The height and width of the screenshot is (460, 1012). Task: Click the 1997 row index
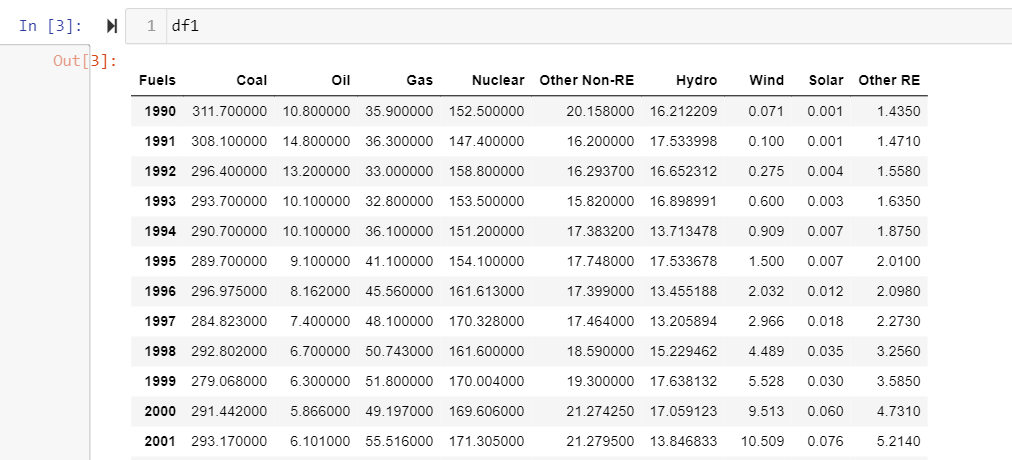click(160, 321)
